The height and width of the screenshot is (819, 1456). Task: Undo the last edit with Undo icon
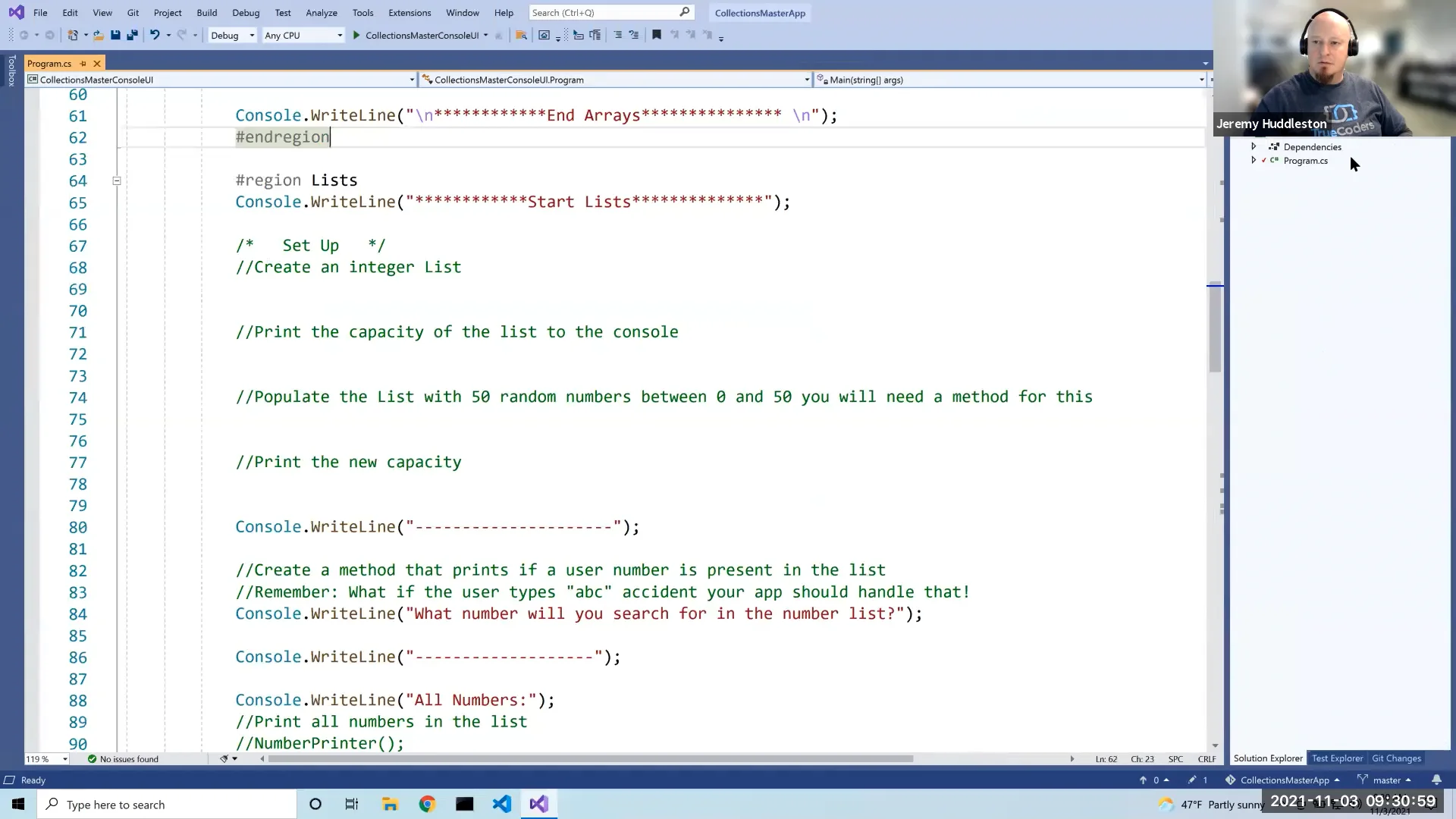[155, 35]
